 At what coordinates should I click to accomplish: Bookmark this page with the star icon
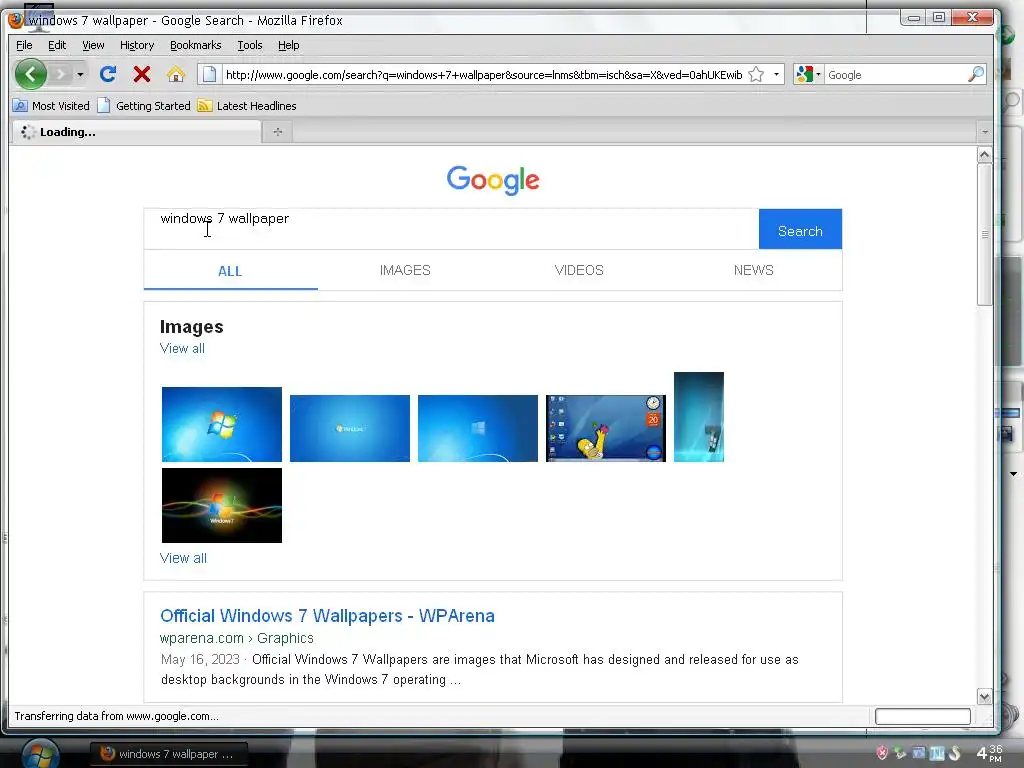[x=756, y=74]
